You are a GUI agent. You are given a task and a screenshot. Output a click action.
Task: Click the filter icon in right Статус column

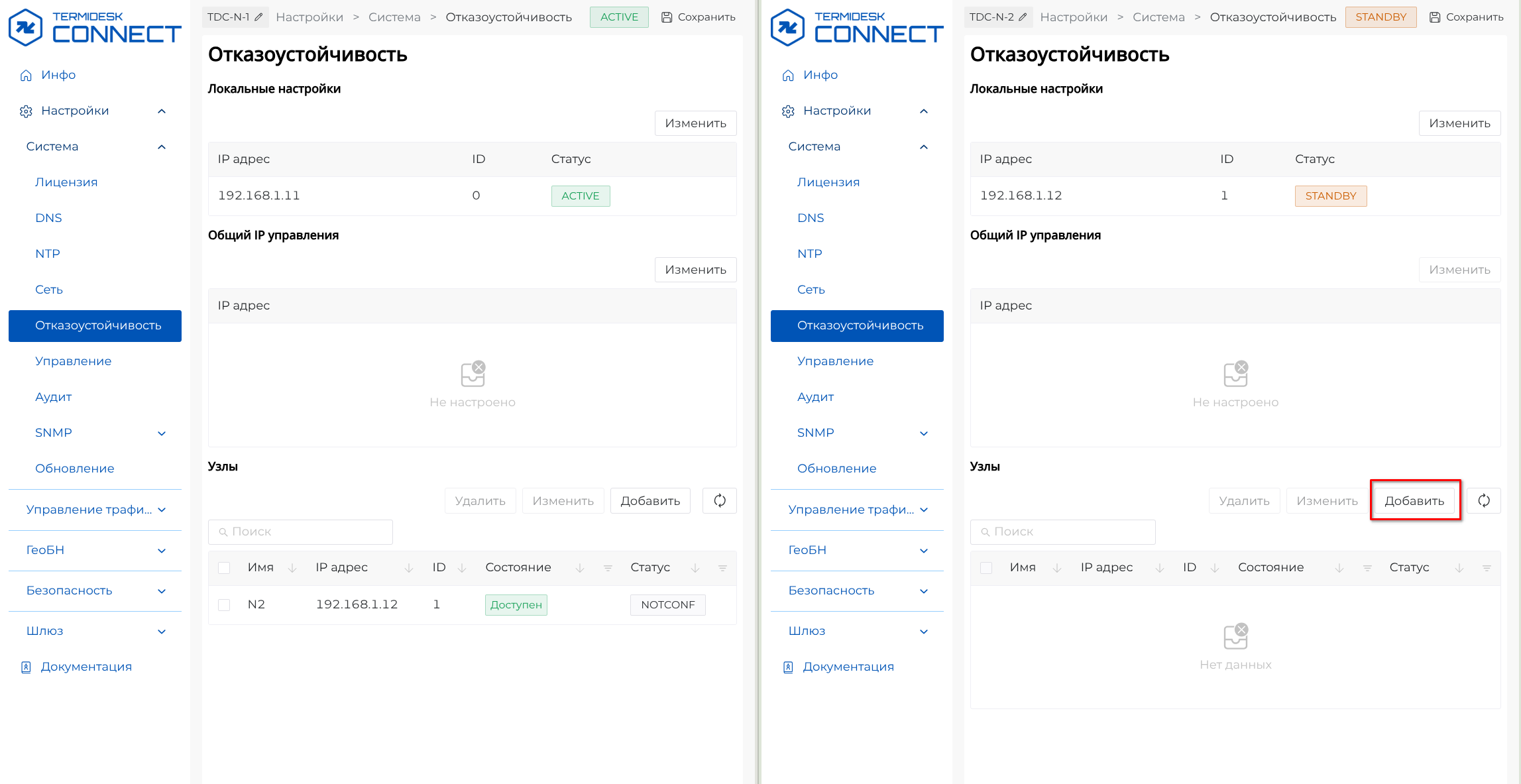[1487, 568]
